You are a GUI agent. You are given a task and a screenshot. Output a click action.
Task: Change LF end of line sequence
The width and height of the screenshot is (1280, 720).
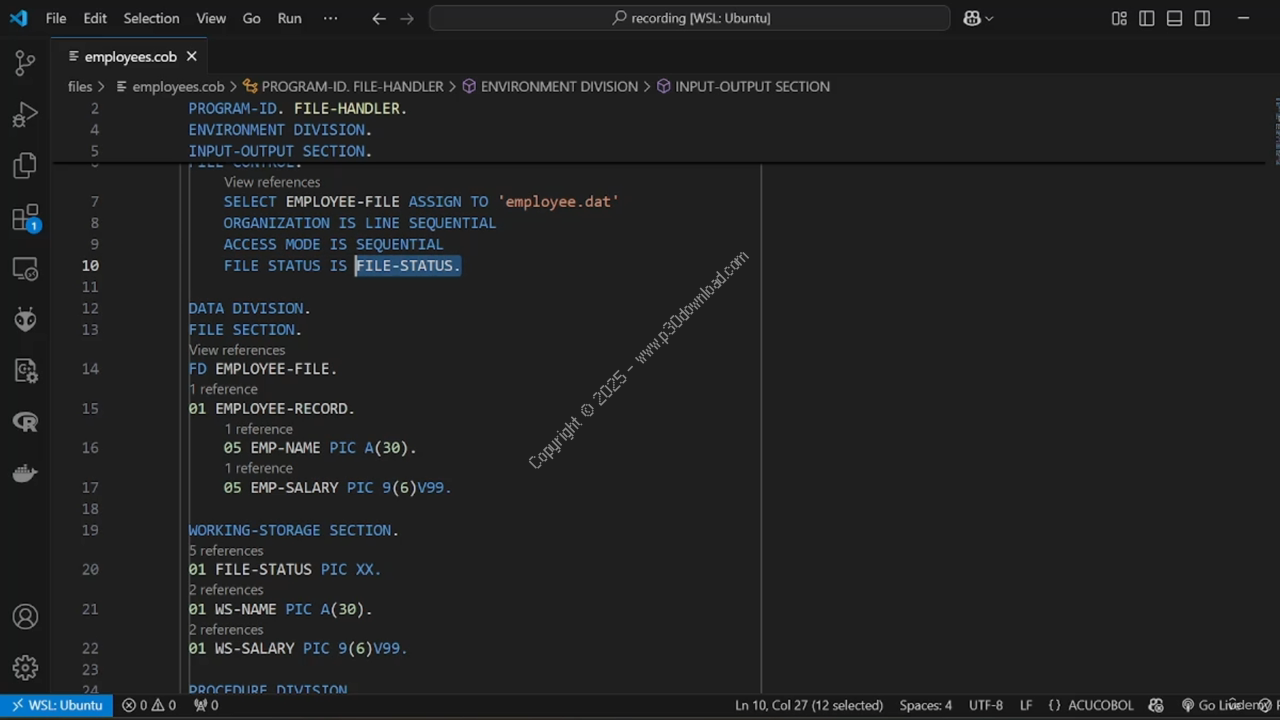pos(1026,705)
